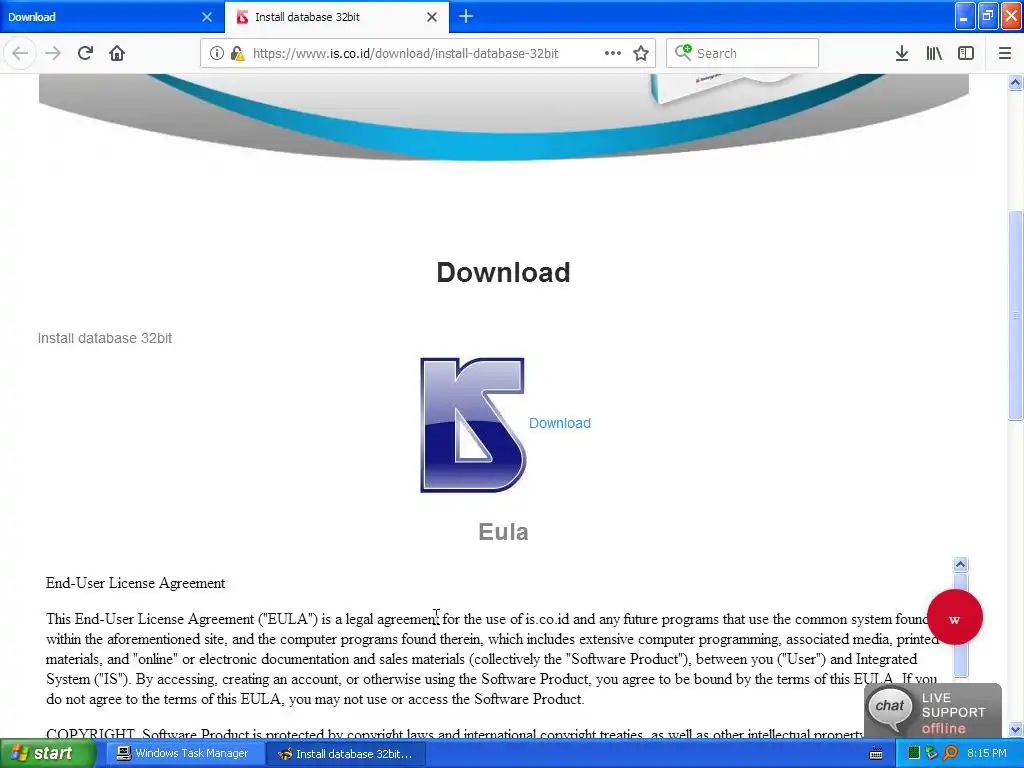Image resolution: width=1024 pixels, height=768 pixels.
Task: Reload the current page
Action: 85,53
